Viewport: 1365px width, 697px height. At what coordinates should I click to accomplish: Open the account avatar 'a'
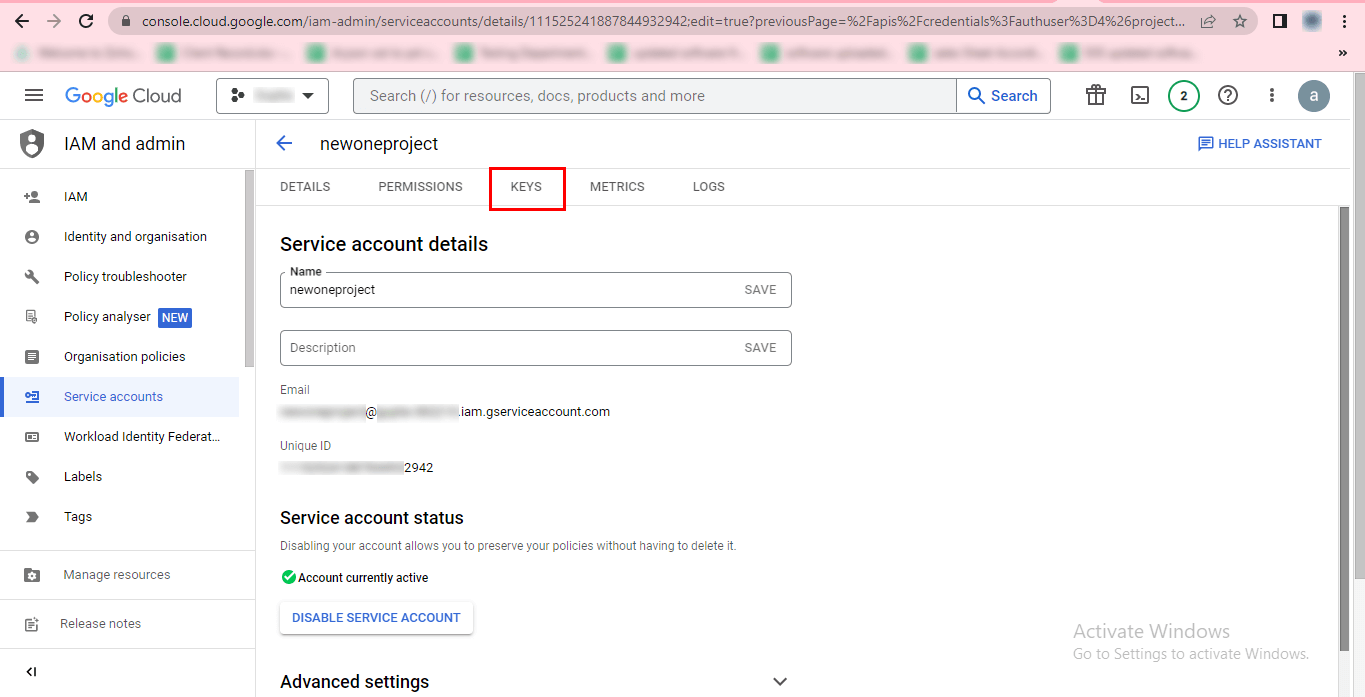click(1314, 96)
